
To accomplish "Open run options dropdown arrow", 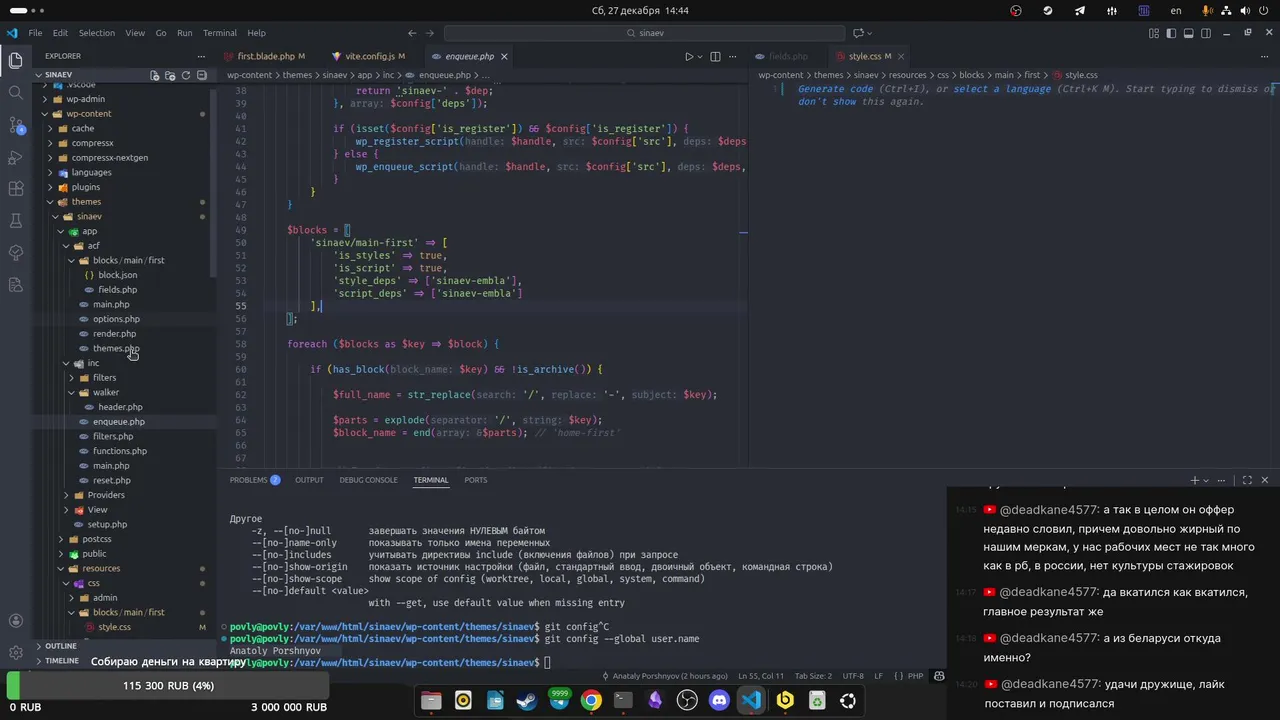I will tap(701, 57).
